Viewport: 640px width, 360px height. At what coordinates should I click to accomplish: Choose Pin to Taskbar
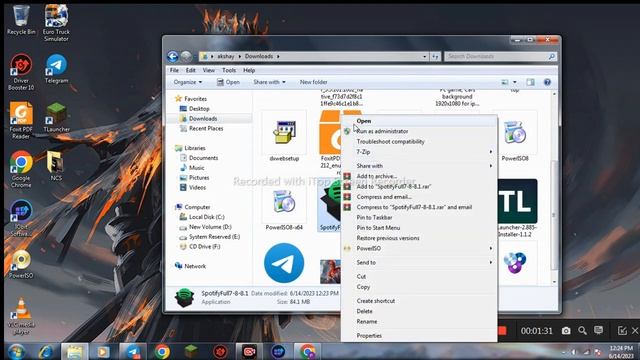pyautogui.click(x=419, y=217)
